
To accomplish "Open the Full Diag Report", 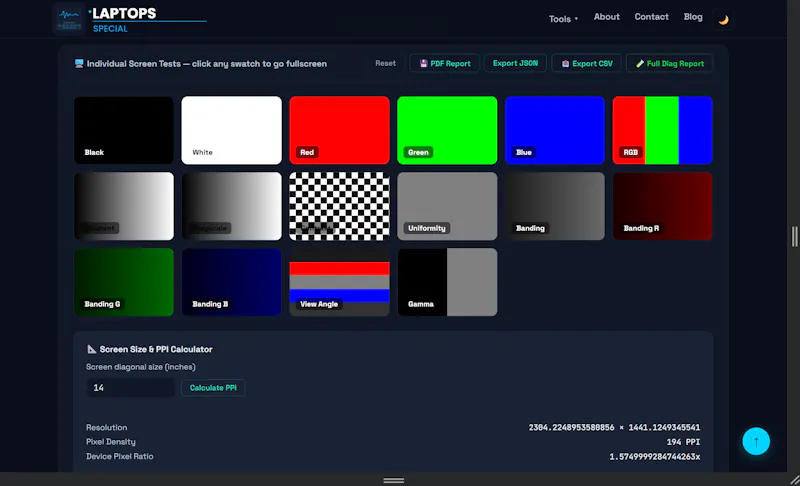I will 669,63.
